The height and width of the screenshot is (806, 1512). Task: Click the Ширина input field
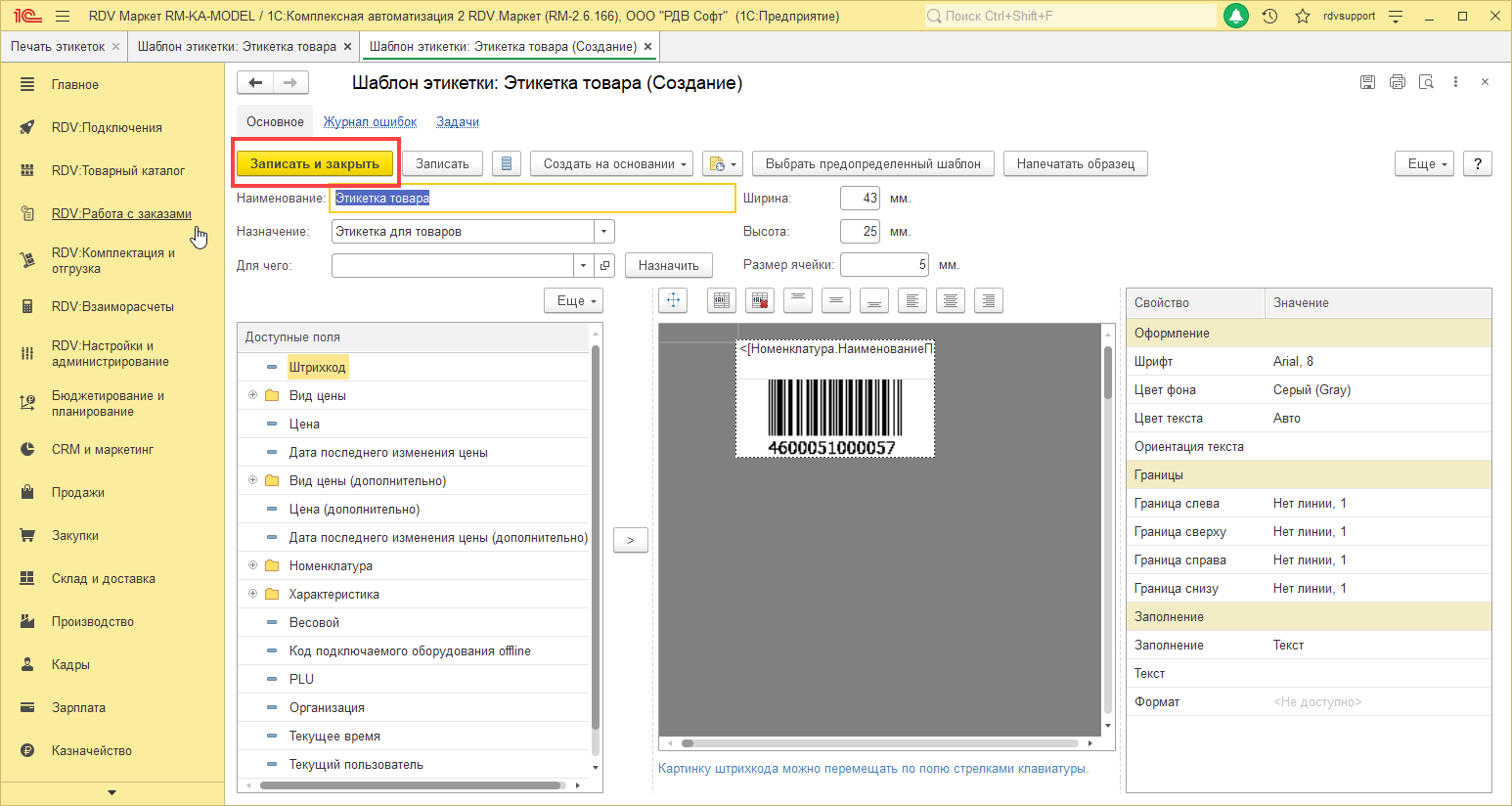coord(860,199)
